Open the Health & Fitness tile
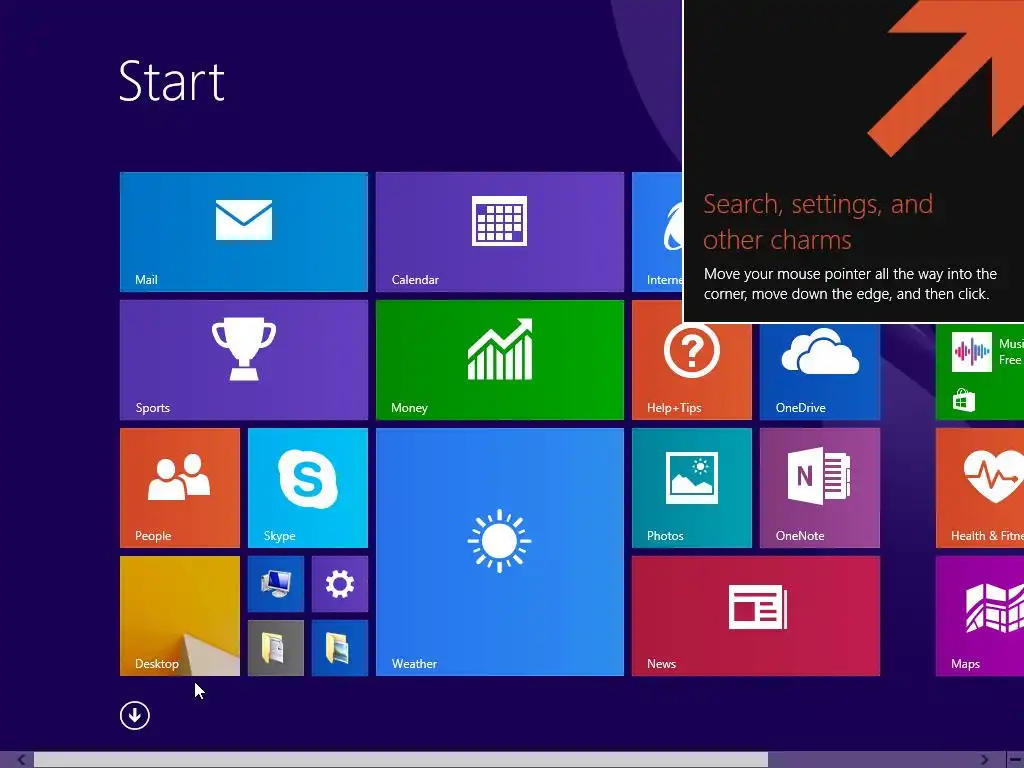This screenshot has height=768, width=1024. (980, 488)
